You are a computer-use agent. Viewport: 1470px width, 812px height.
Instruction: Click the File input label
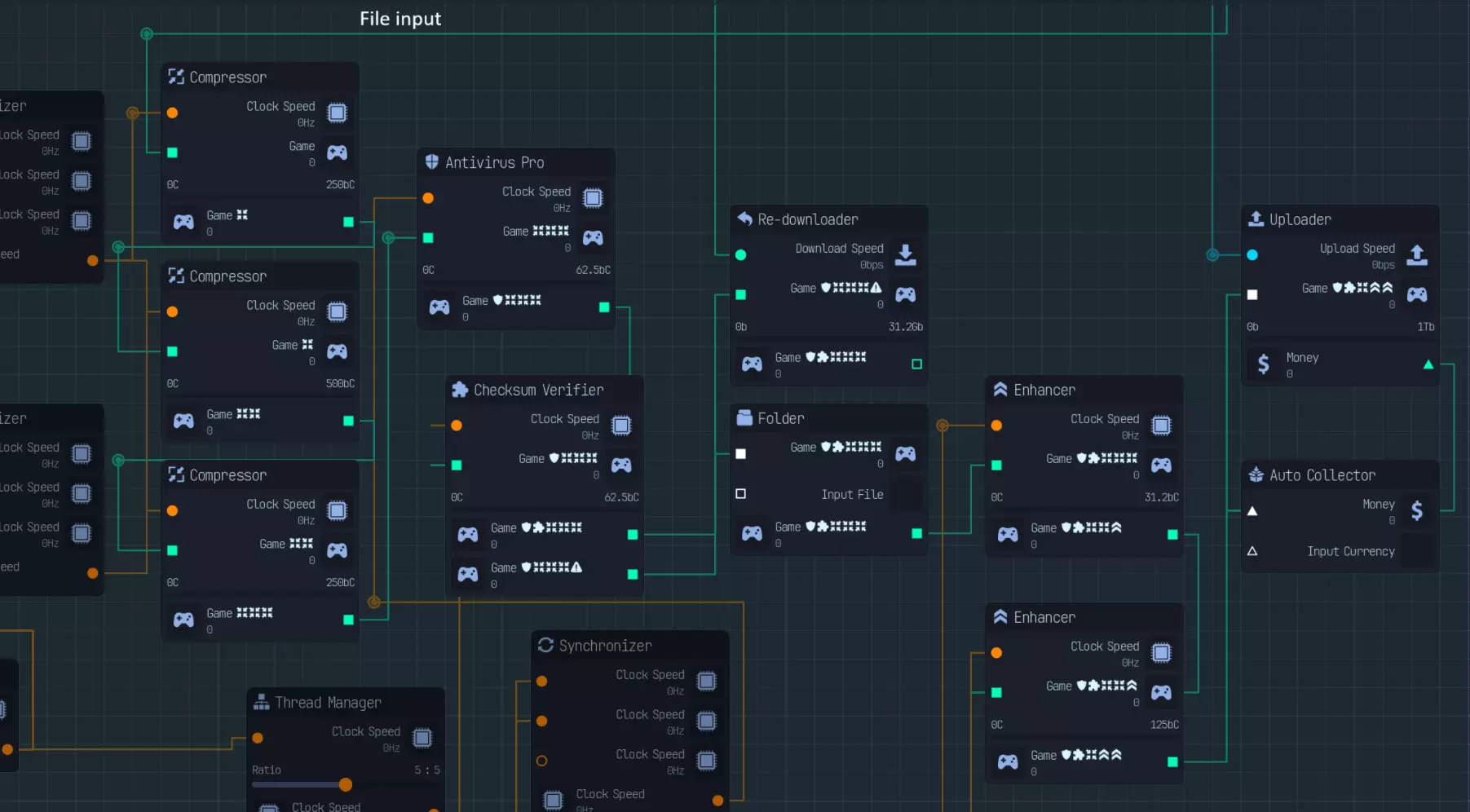click(x=400, y=19)
